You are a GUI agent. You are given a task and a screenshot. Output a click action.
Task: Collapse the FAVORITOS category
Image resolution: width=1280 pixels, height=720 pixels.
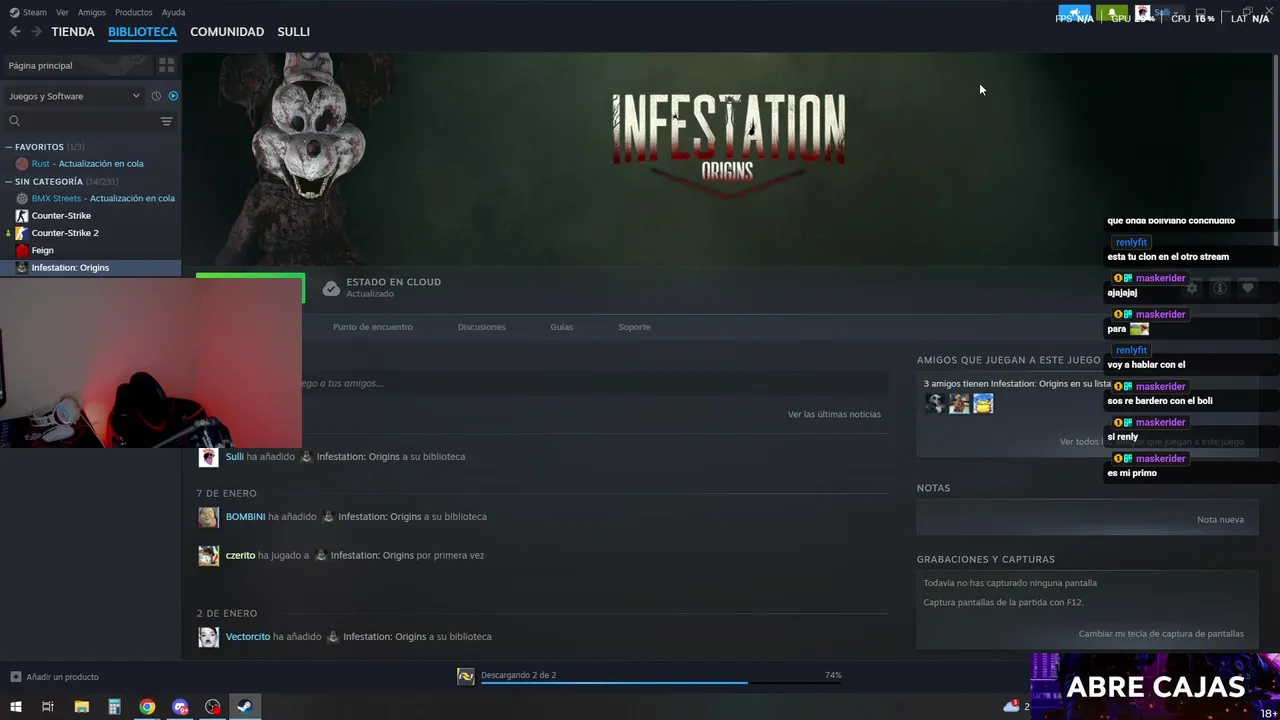(8, 147)
